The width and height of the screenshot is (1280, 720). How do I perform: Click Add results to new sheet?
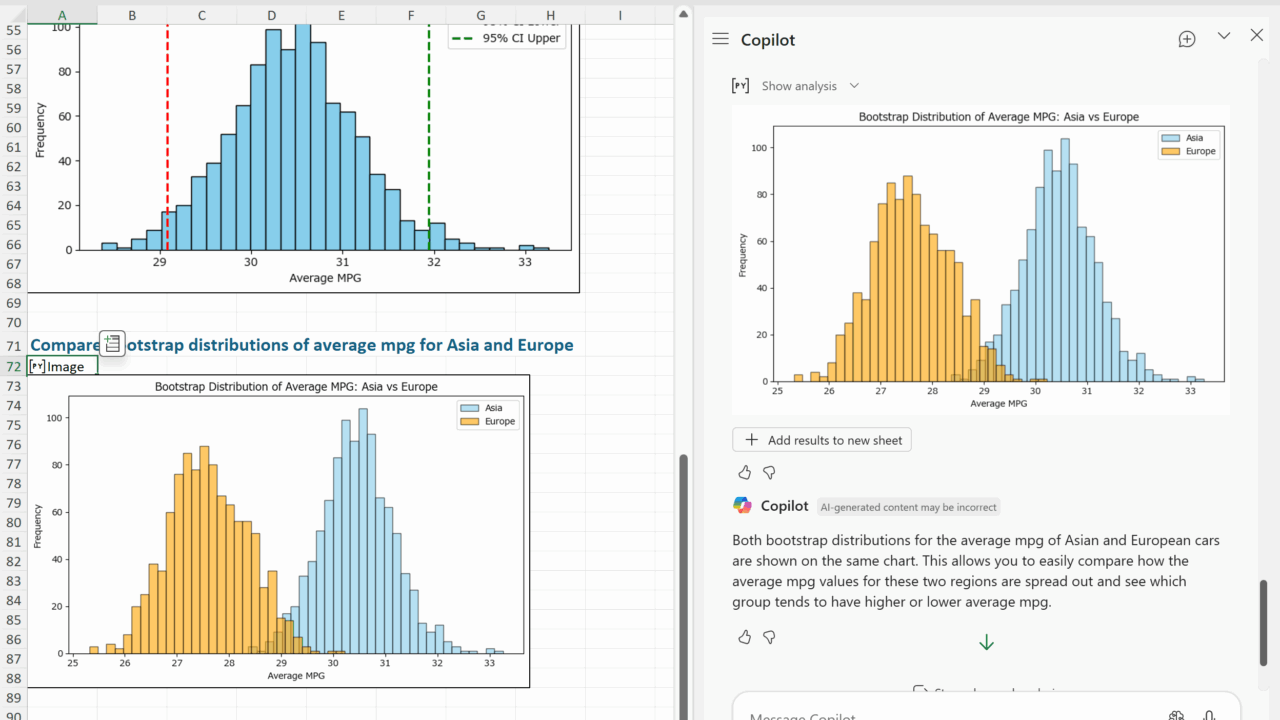pyautogui.click(x=822, y=440)
